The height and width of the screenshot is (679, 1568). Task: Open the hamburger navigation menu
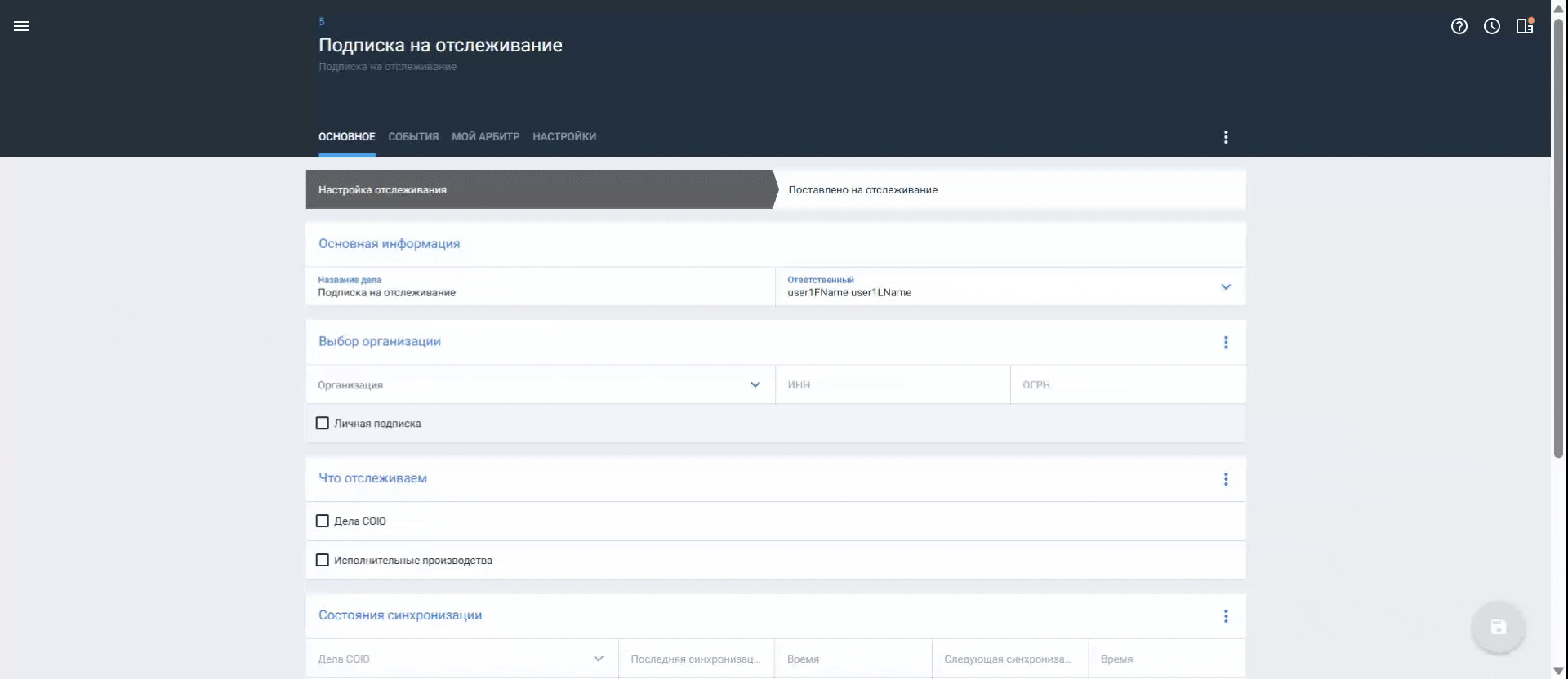pos(21,26)
